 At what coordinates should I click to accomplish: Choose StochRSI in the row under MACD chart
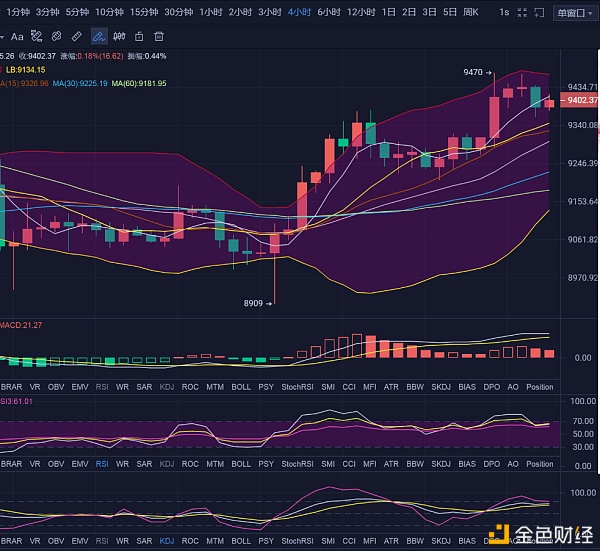pos(297,387)
